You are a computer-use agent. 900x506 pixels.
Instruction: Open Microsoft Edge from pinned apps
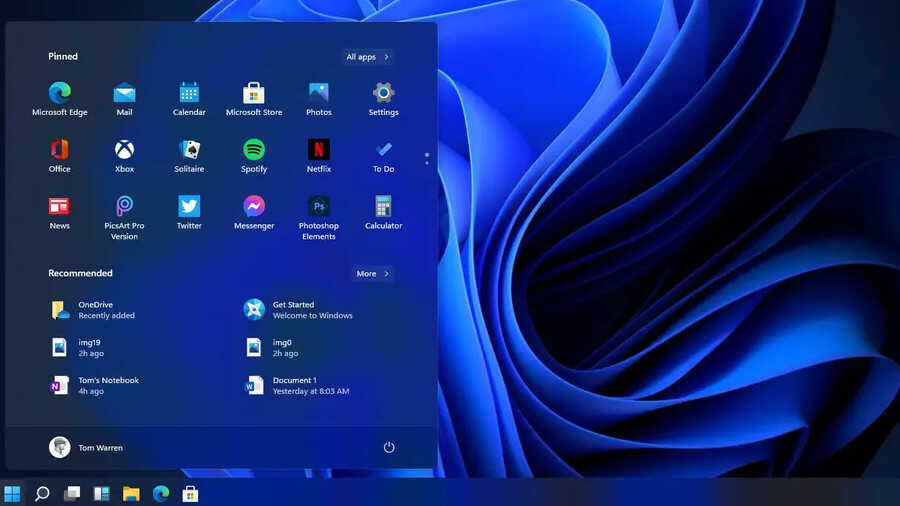point(60,99)
